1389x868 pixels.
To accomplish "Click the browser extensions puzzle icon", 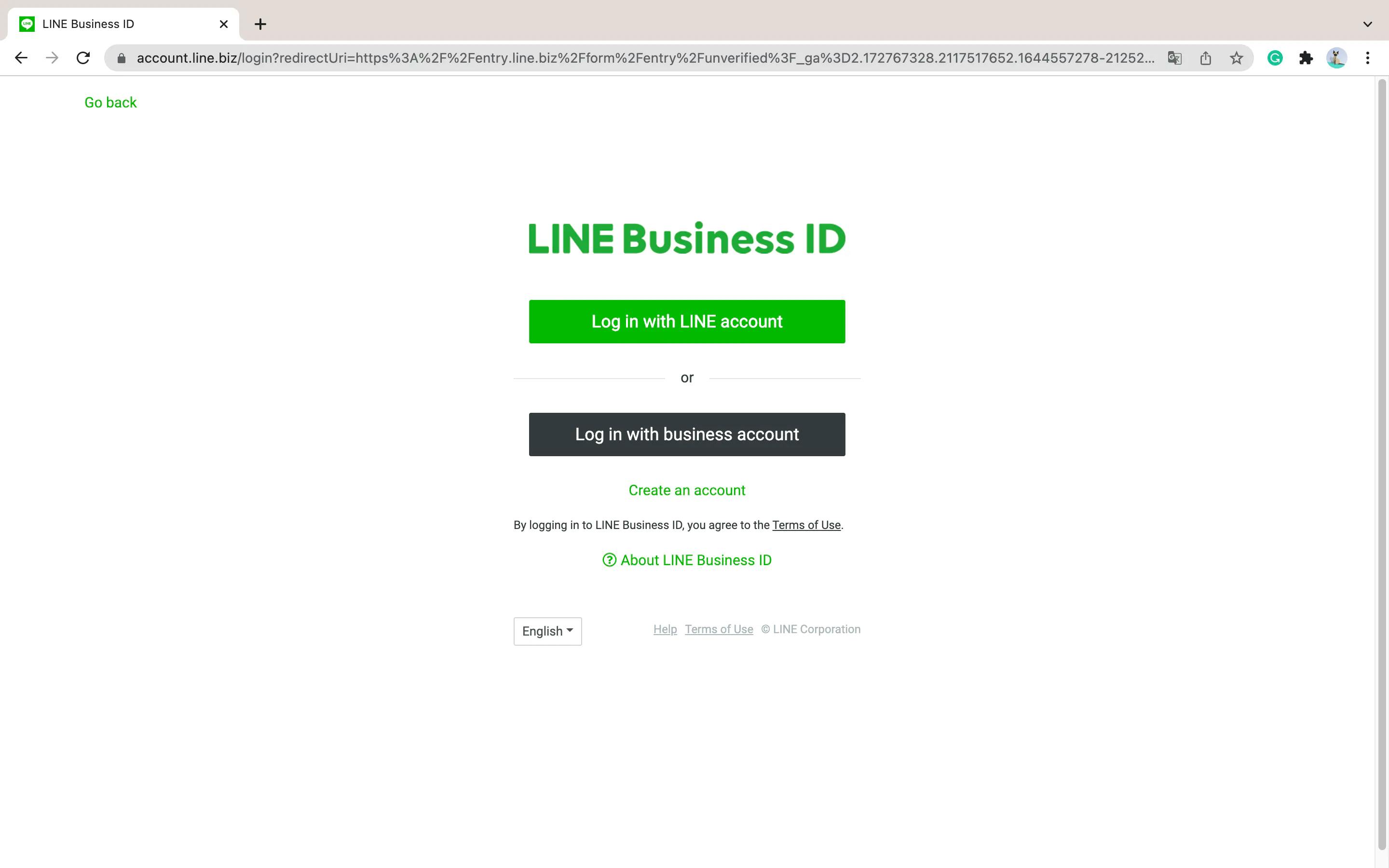I will click(1306, 58).
